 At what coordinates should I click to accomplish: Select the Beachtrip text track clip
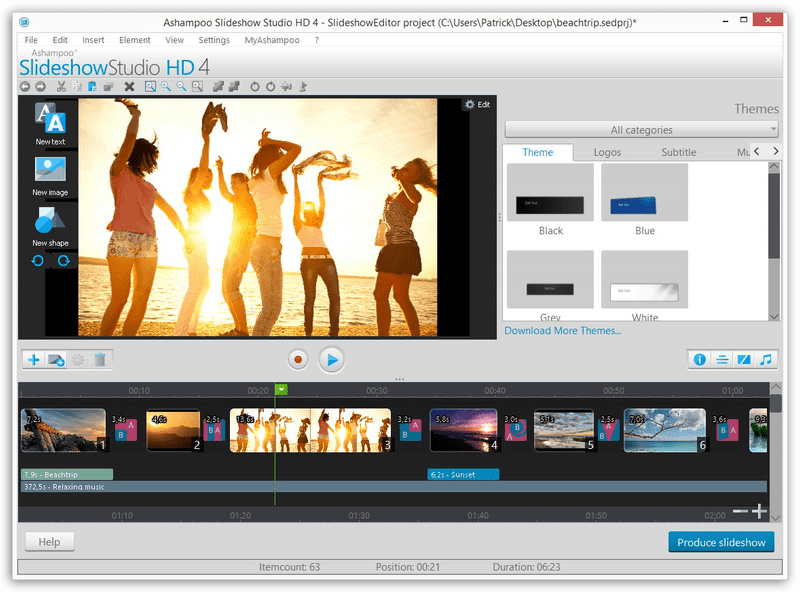[x=67, y=475]
